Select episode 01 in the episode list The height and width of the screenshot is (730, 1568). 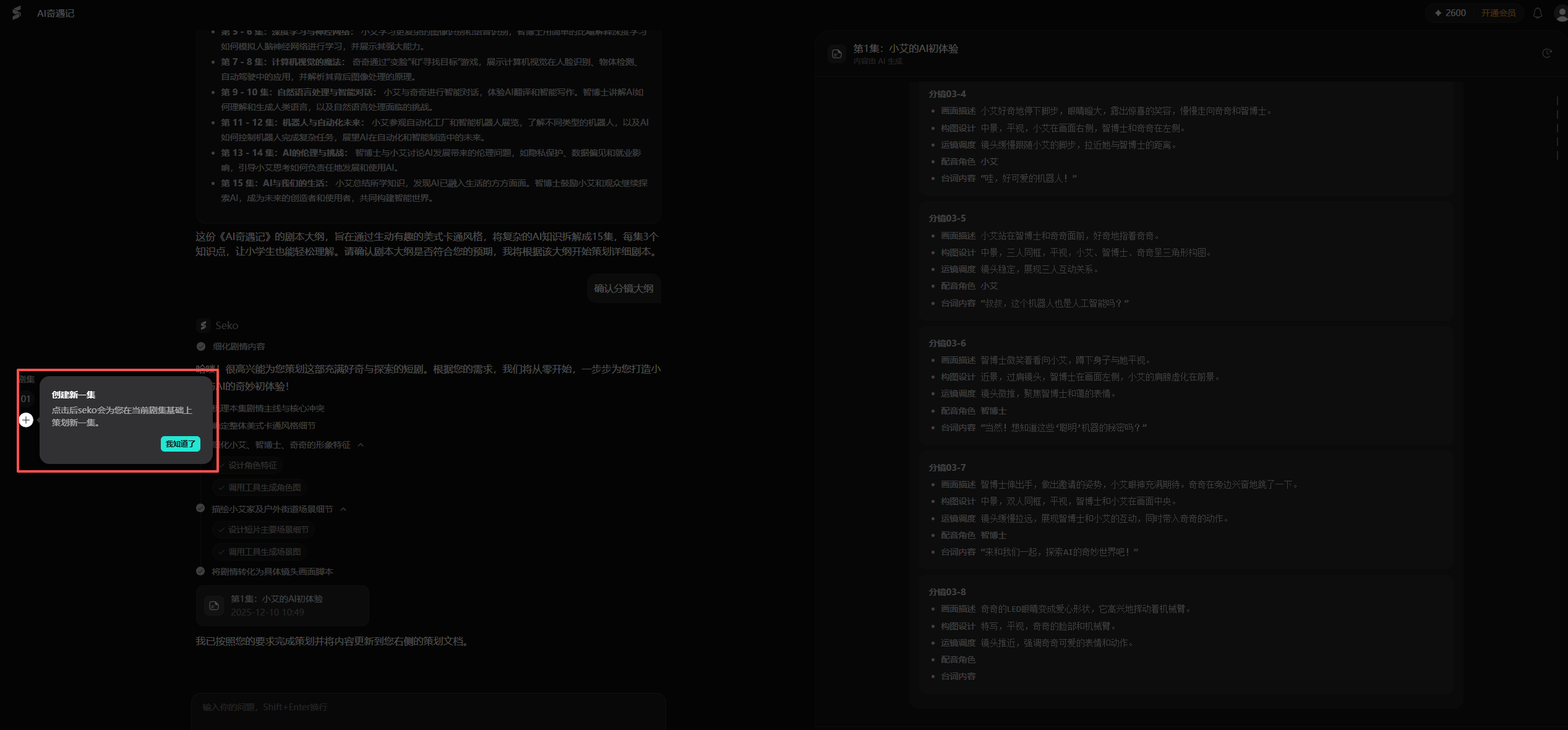pyautogui.click(x=25, y=399)
